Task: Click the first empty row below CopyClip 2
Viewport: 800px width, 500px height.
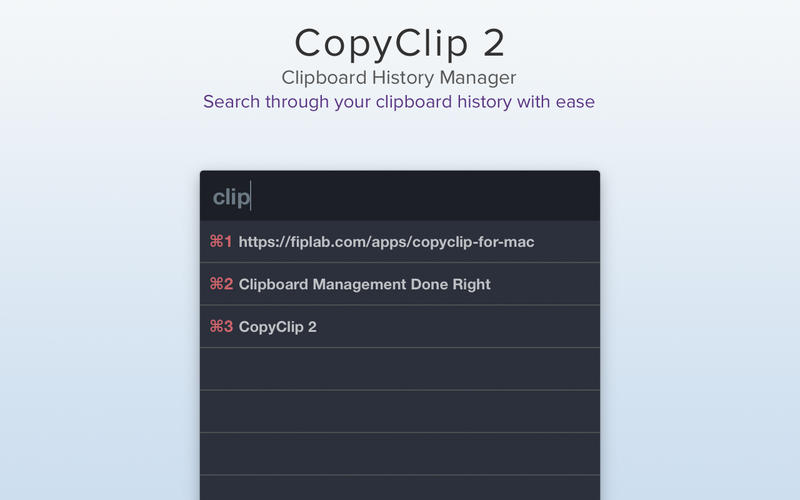Action: (x=400, y=369)
